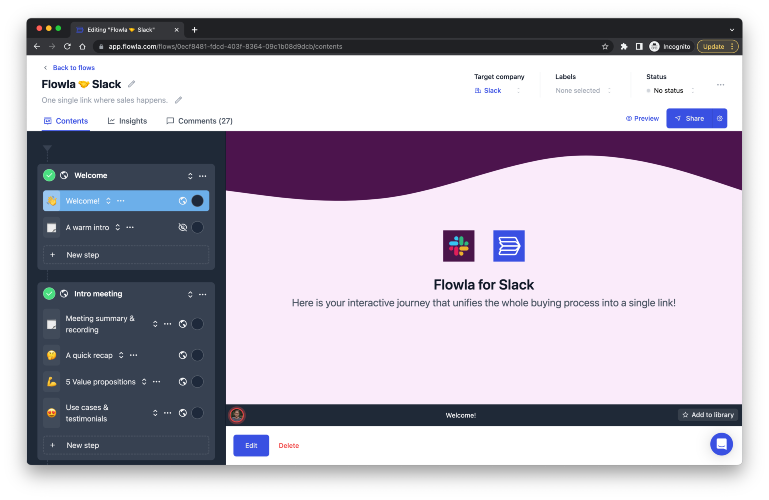Toggle completion check of Intro meeting section
The width and height of the screenshot is (769, 500).
49,294
